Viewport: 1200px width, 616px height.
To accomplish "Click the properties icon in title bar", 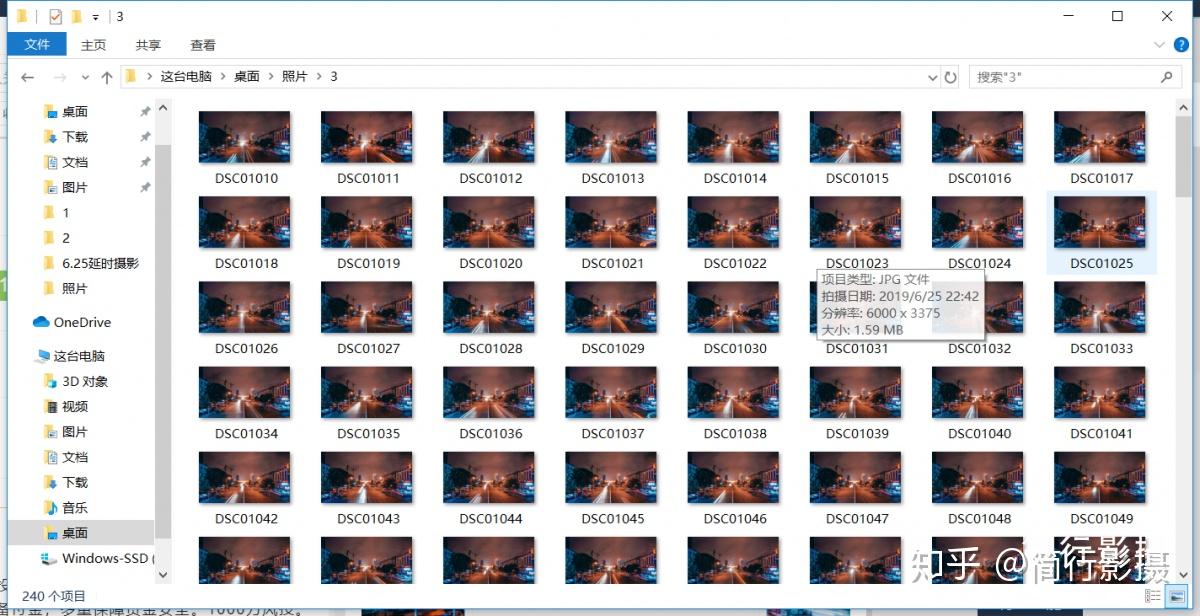I will pos(55,16).
